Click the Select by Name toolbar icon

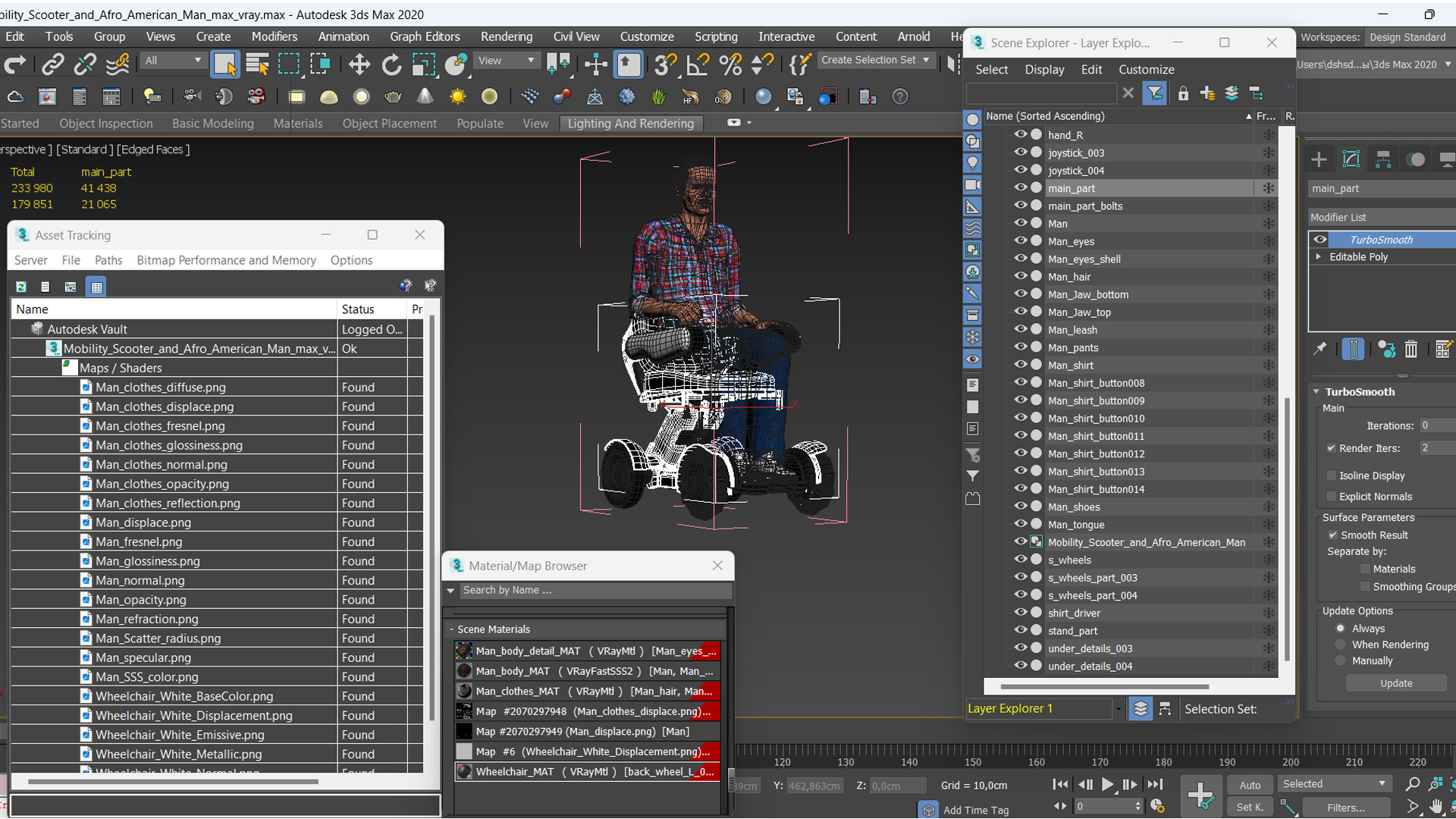(258, 64)
